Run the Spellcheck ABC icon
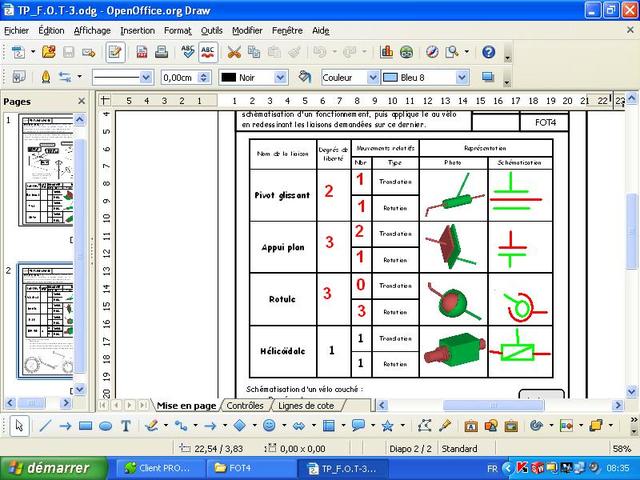 [187, 52]
